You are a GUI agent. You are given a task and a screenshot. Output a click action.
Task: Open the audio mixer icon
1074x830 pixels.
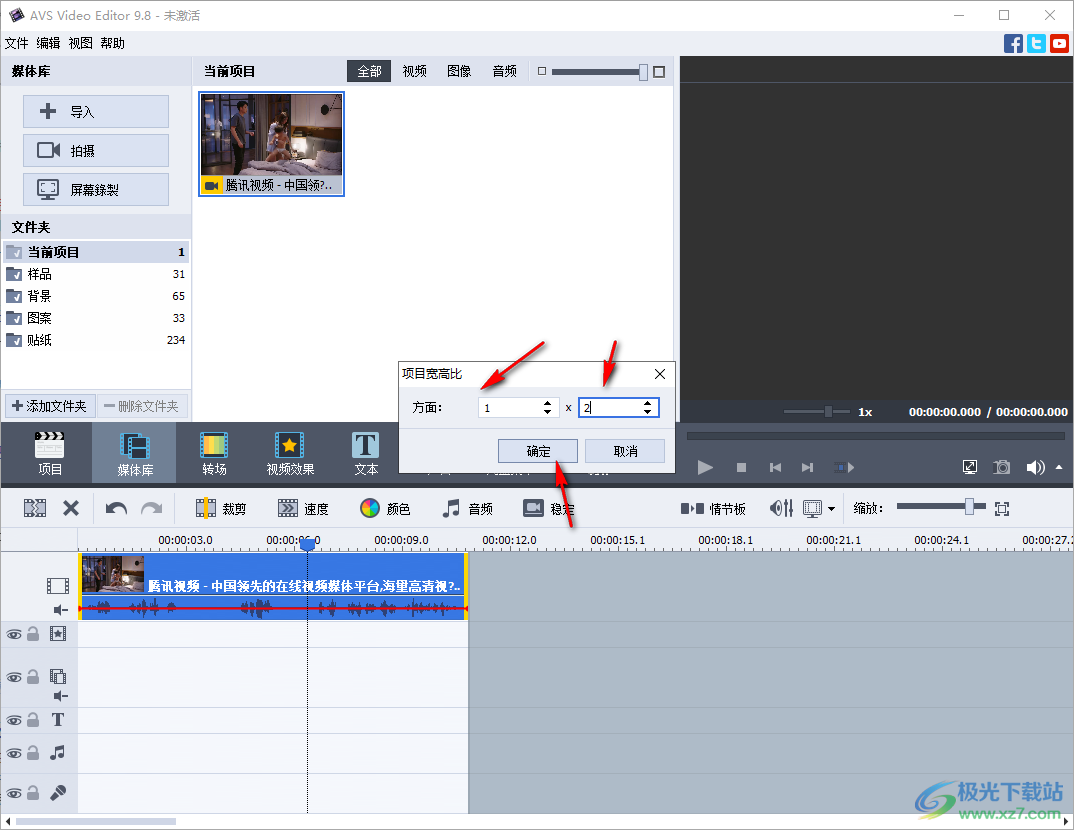781,508
